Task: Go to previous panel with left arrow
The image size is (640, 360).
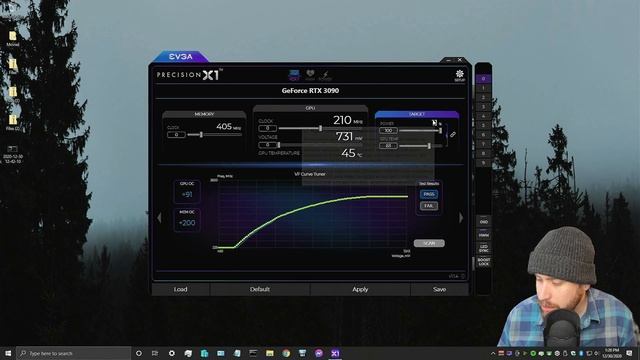Action: pos(159,218)
